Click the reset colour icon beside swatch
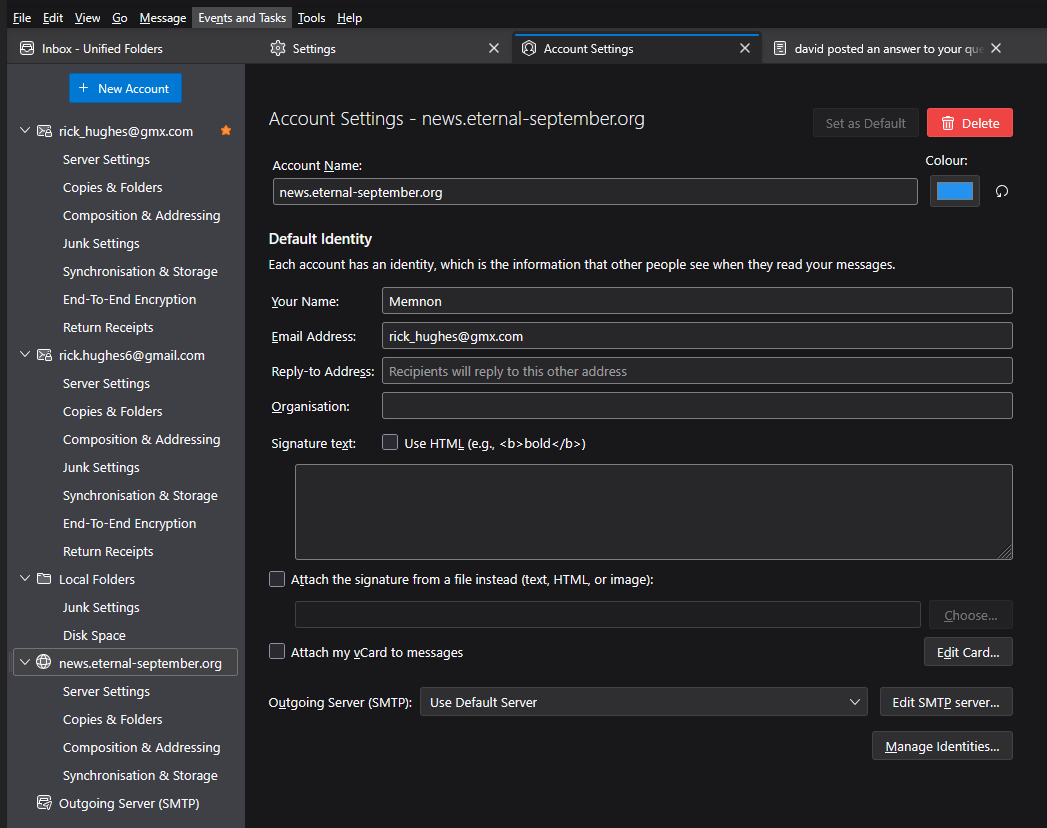The image size is (1047, 828). tap(1001, 192)
